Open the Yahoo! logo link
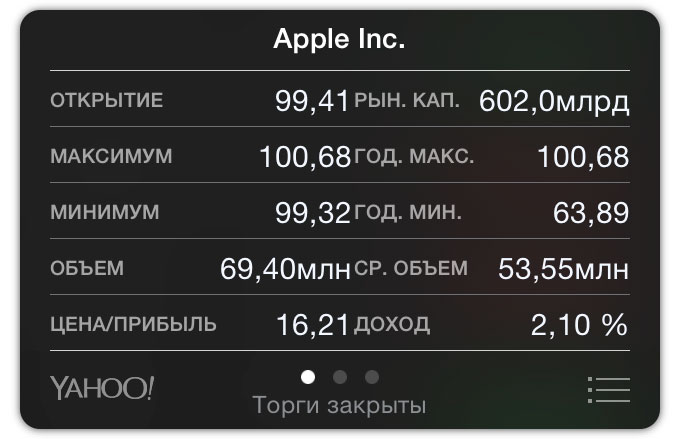 (x=101, y=387)
